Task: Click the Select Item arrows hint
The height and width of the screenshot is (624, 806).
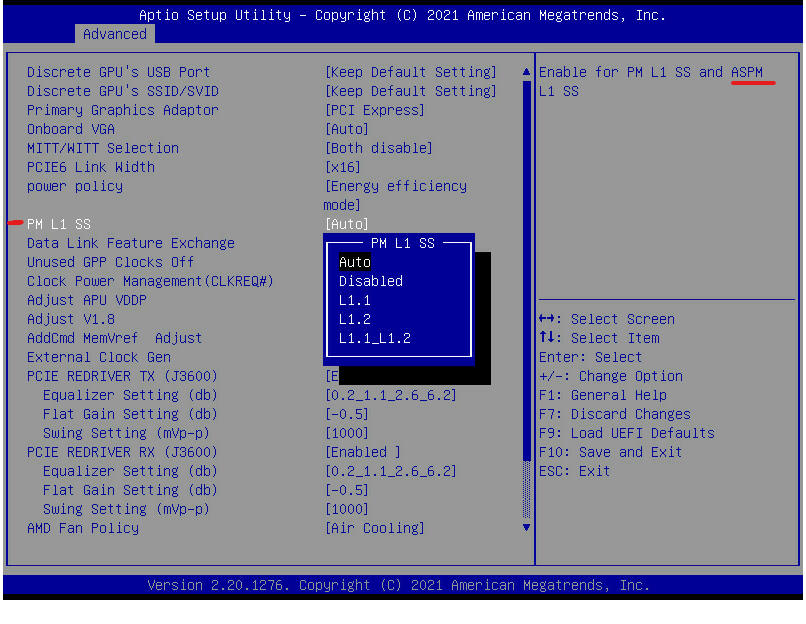Action: coord(599,338)
